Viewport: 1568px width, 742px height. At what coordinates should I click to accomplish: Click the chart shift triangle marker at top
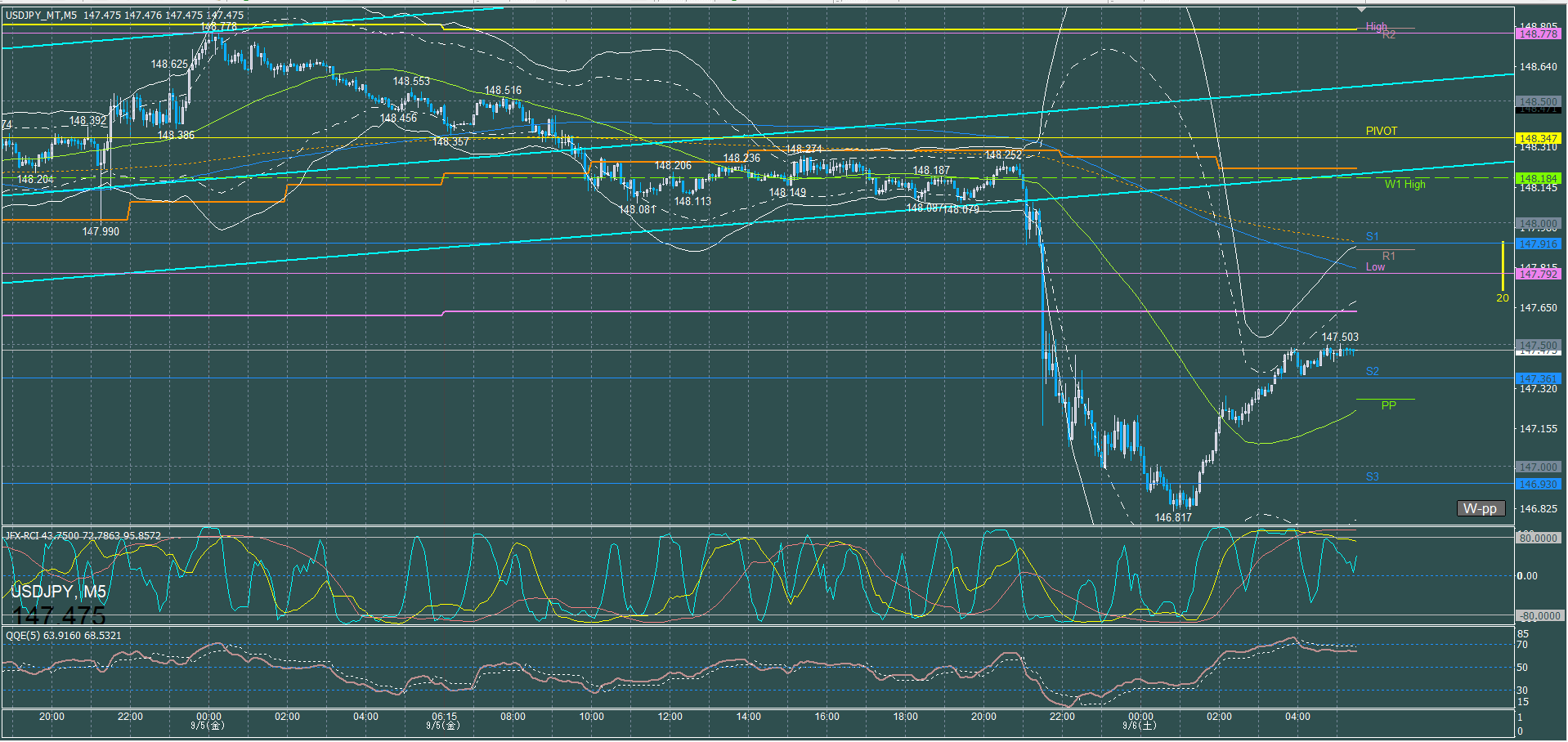[1360, 9]
